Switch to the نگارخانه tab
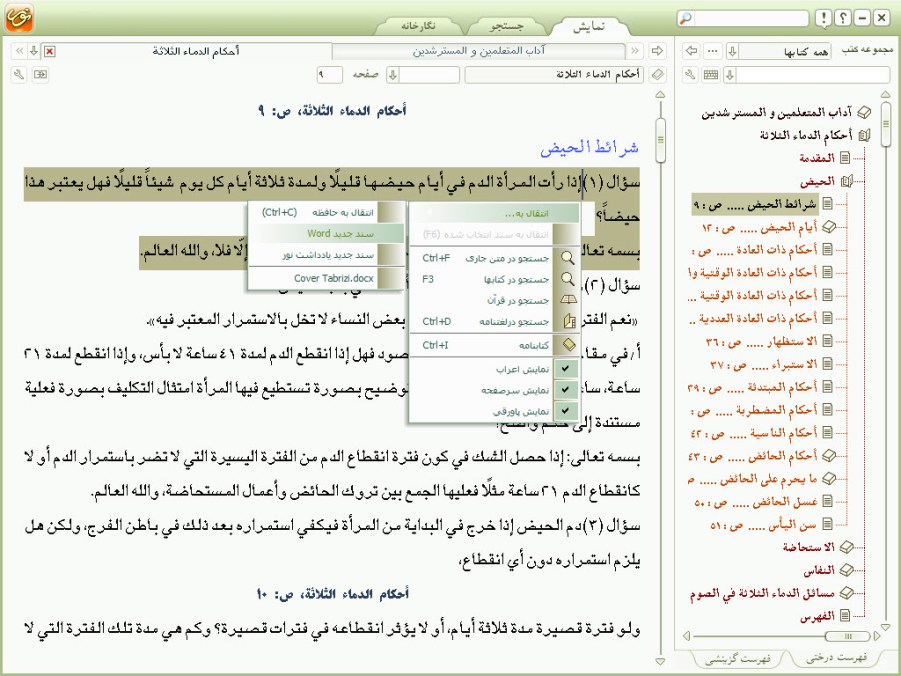 click(418, 26)
